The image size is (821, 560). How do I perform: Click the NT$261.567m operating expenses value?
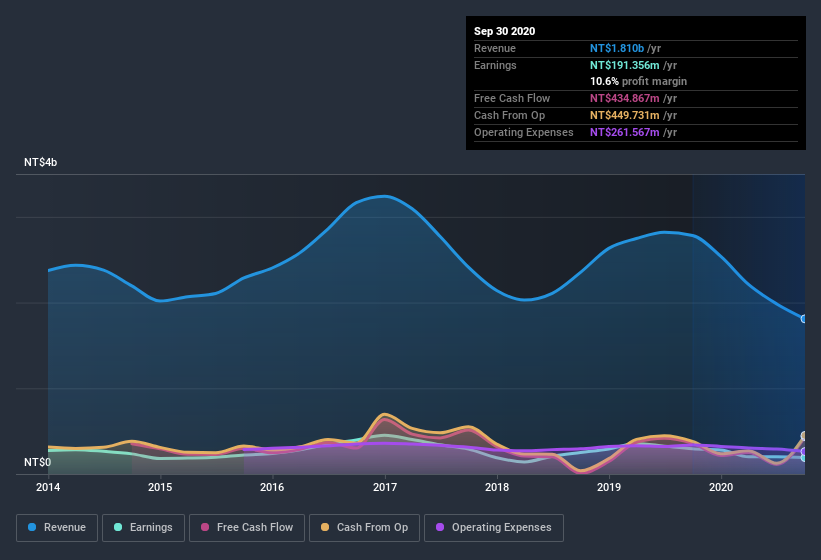[625, 132]
